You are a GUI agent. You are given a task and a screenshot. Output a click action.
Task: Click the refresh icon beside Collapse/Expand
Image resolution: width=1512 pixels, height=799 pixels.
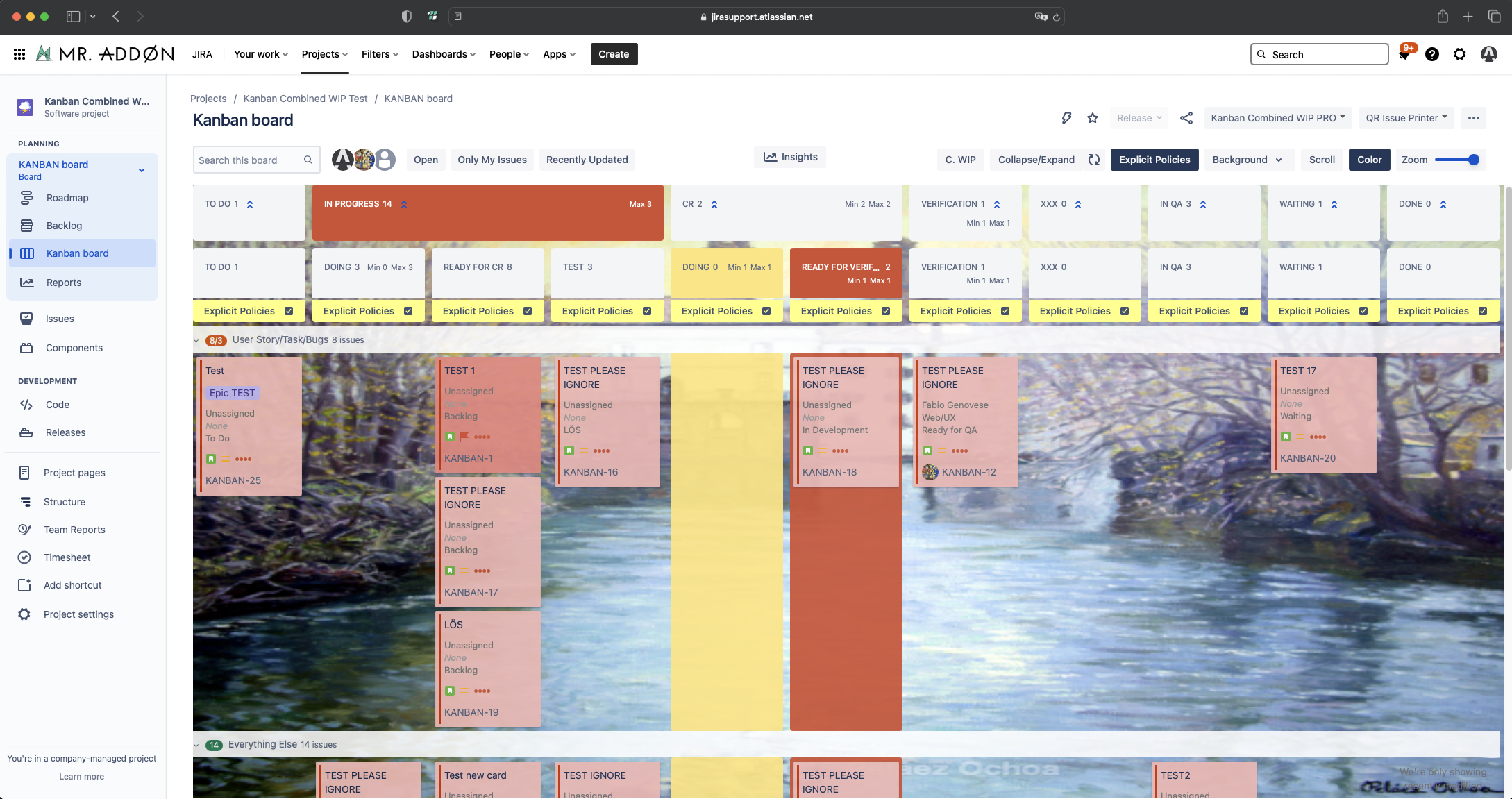tap(1094, 160)
